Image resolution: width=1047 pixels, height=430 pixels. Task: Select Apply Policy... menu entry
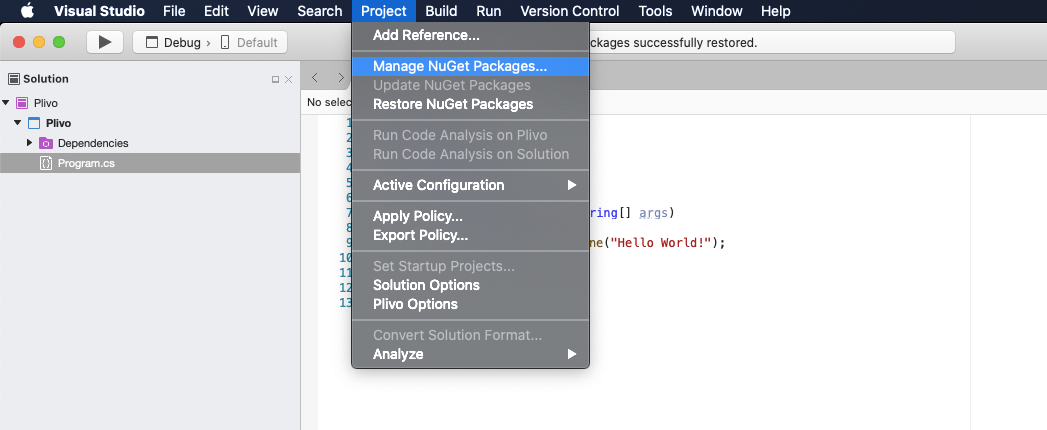tap(471, 216)
